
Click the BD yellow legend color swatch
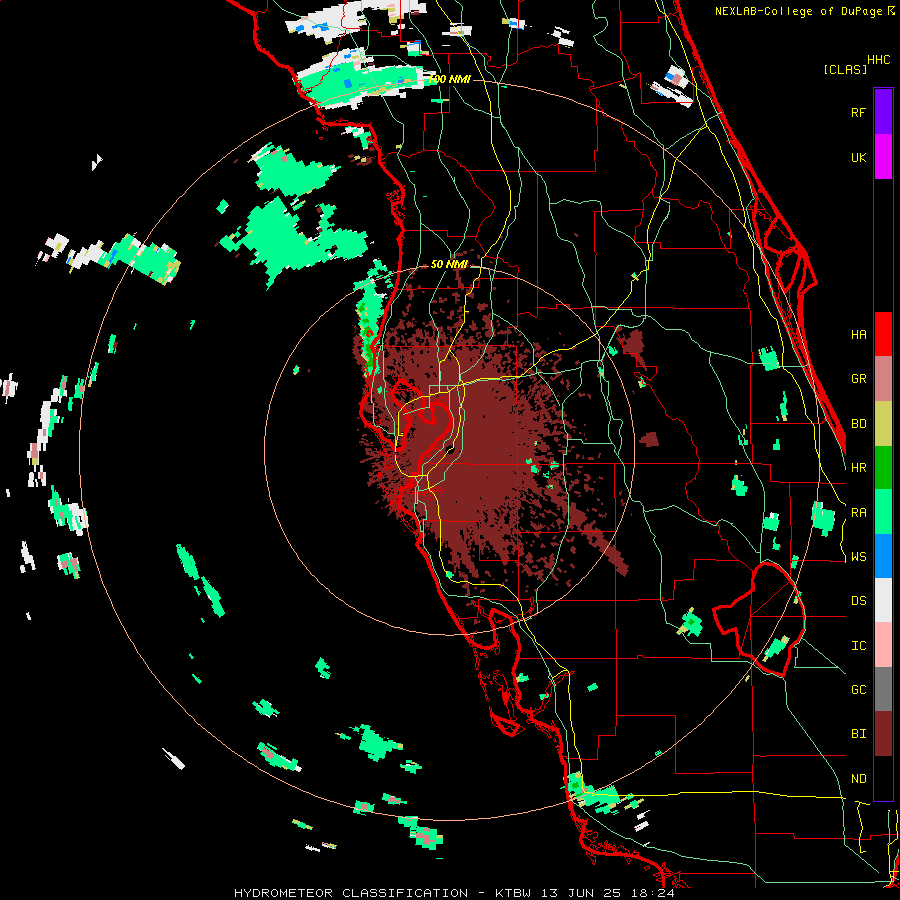click(883, 423)
